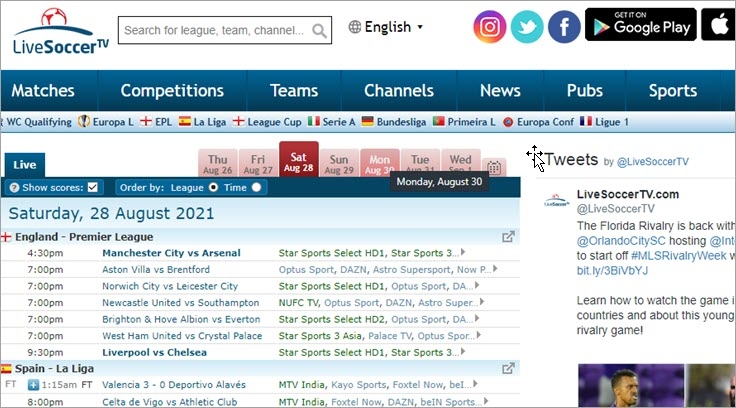Open the Instagram social icon
The image size is (736, 408).
tap(490, 27)
